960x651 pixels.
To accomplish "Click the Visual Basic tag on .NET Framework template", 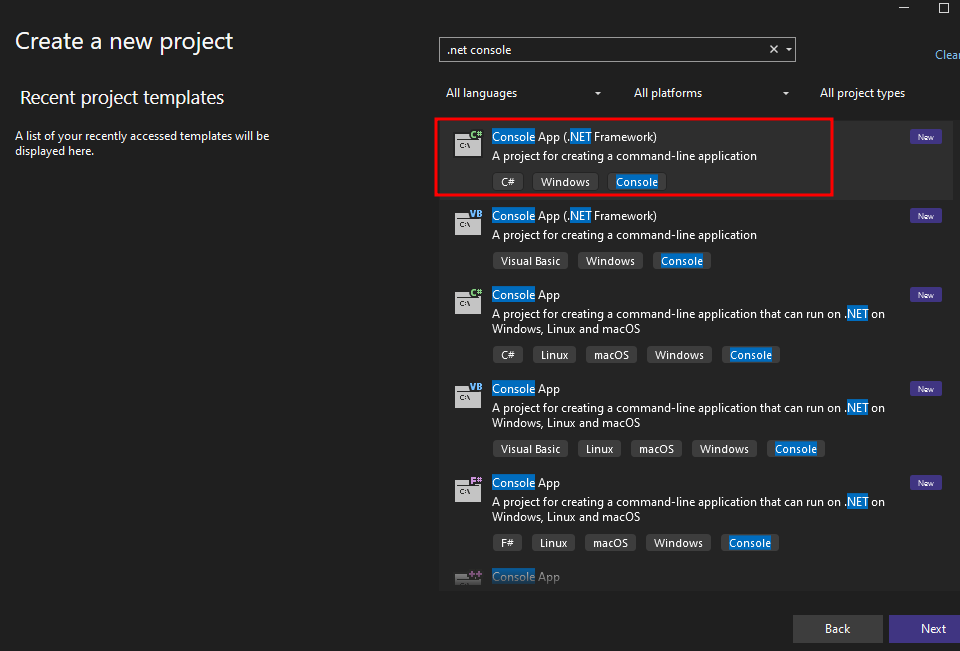I will tap(530, 261).
